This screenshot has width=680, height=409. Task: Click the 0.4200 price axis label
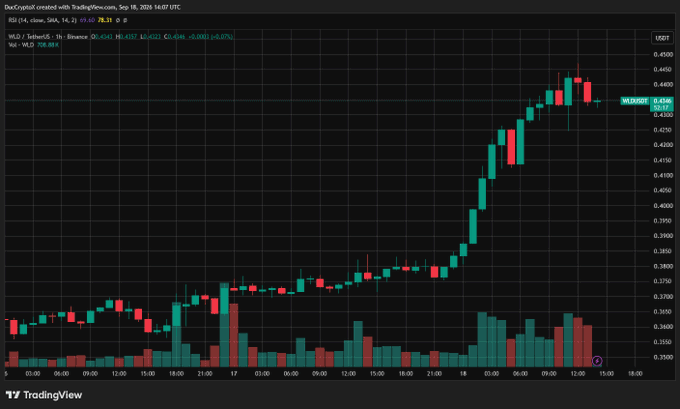coord(663,145)
